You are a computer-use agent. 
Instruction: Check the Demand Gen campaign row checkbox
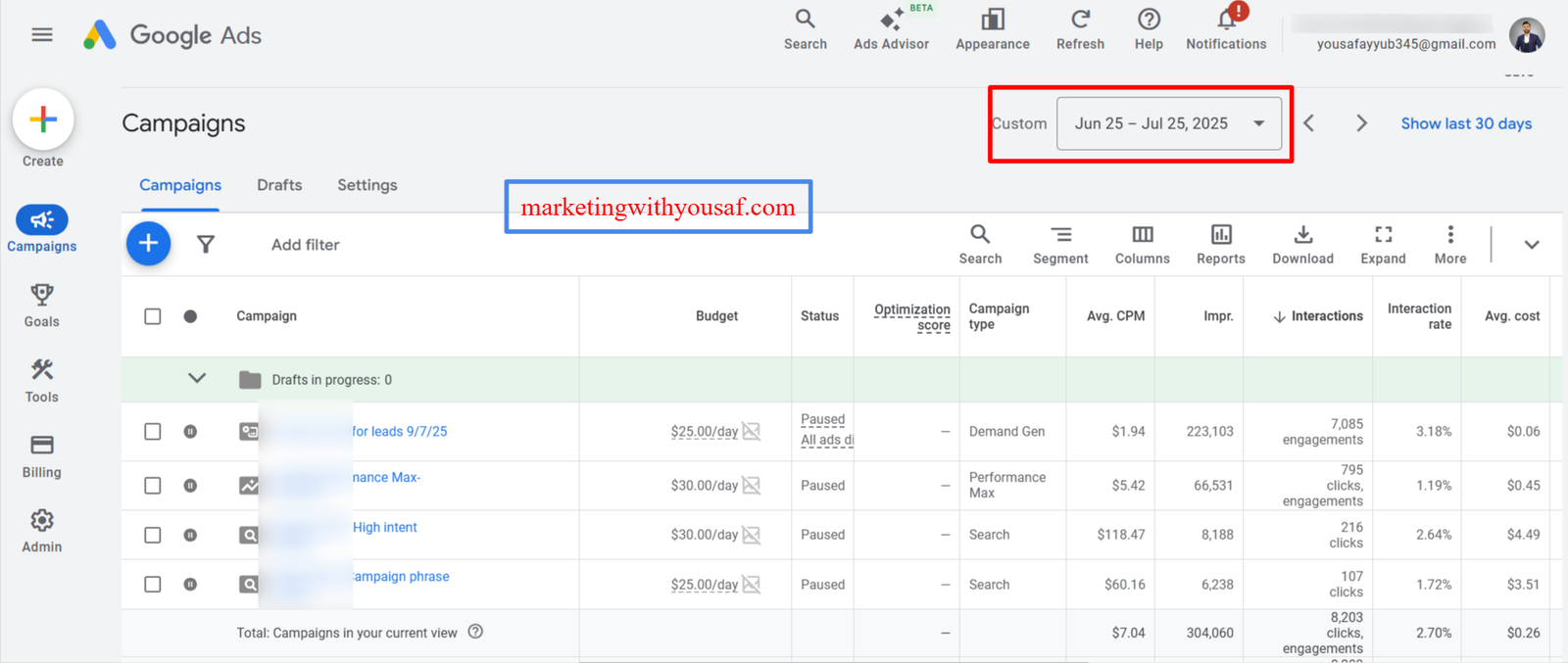(153, 432)
